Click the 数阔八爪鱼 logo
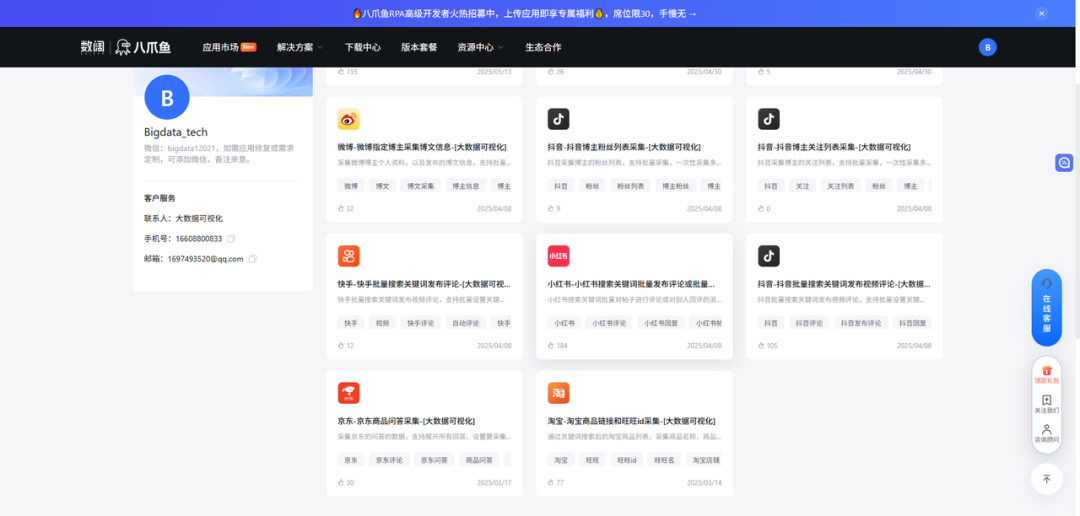The width and height of the screenshot is (1080, 516). pyautogui.click(x=125, y=48)
